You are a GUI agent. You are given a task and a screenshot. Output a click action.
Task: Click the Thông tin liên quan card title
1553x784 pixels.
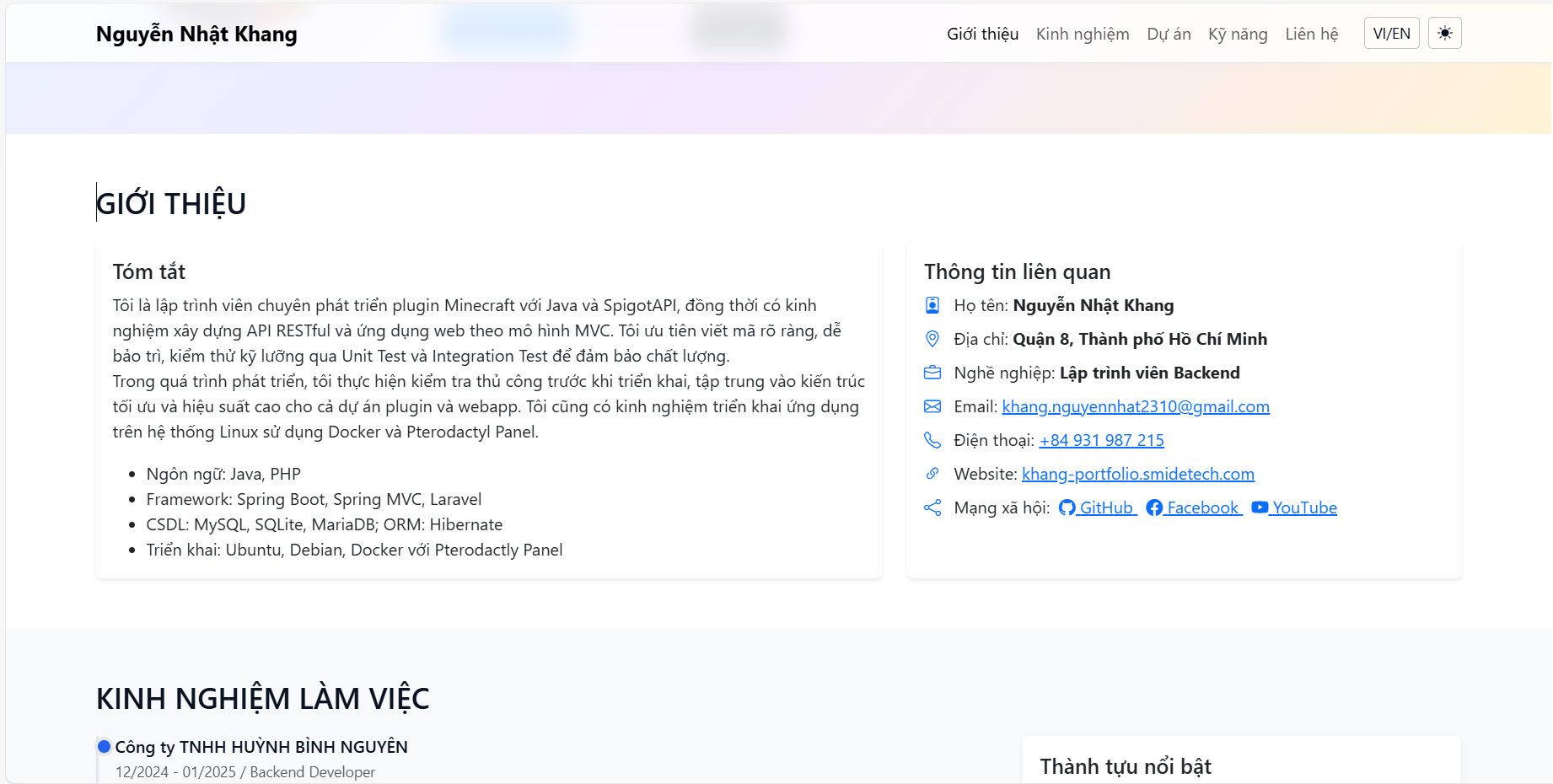1017,271
